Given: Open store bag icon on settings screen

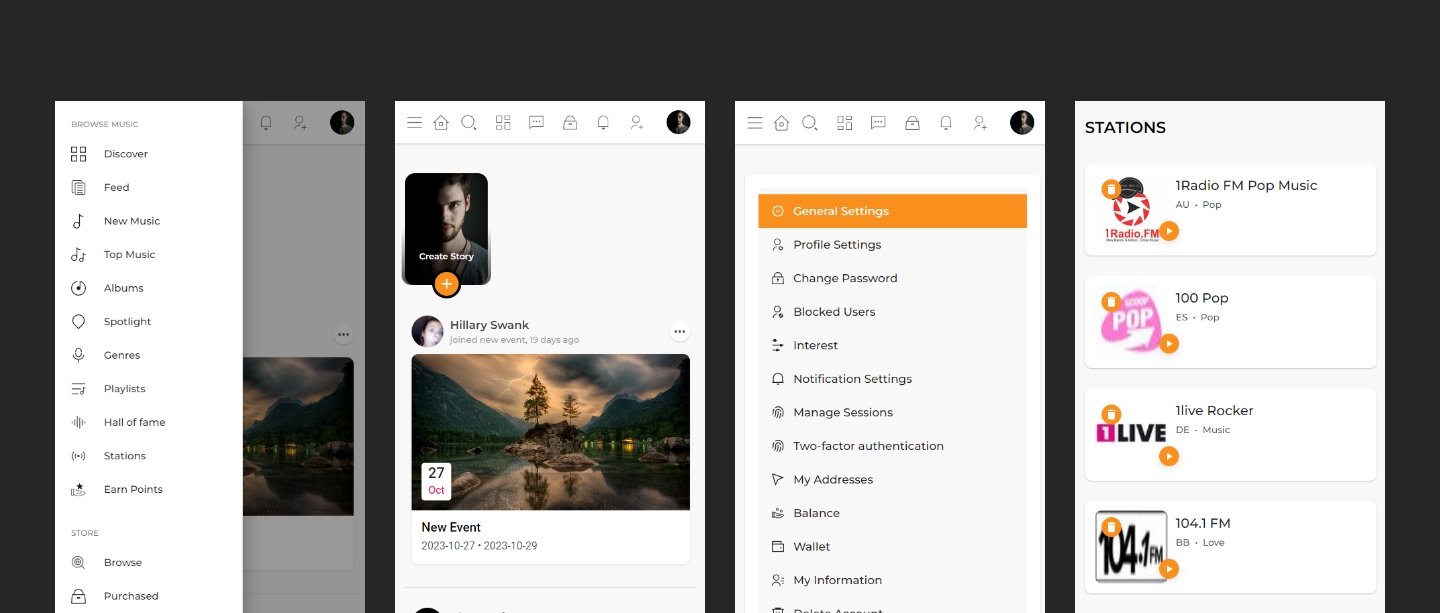Looking at the screenshot, I should [x=912, y=123].
